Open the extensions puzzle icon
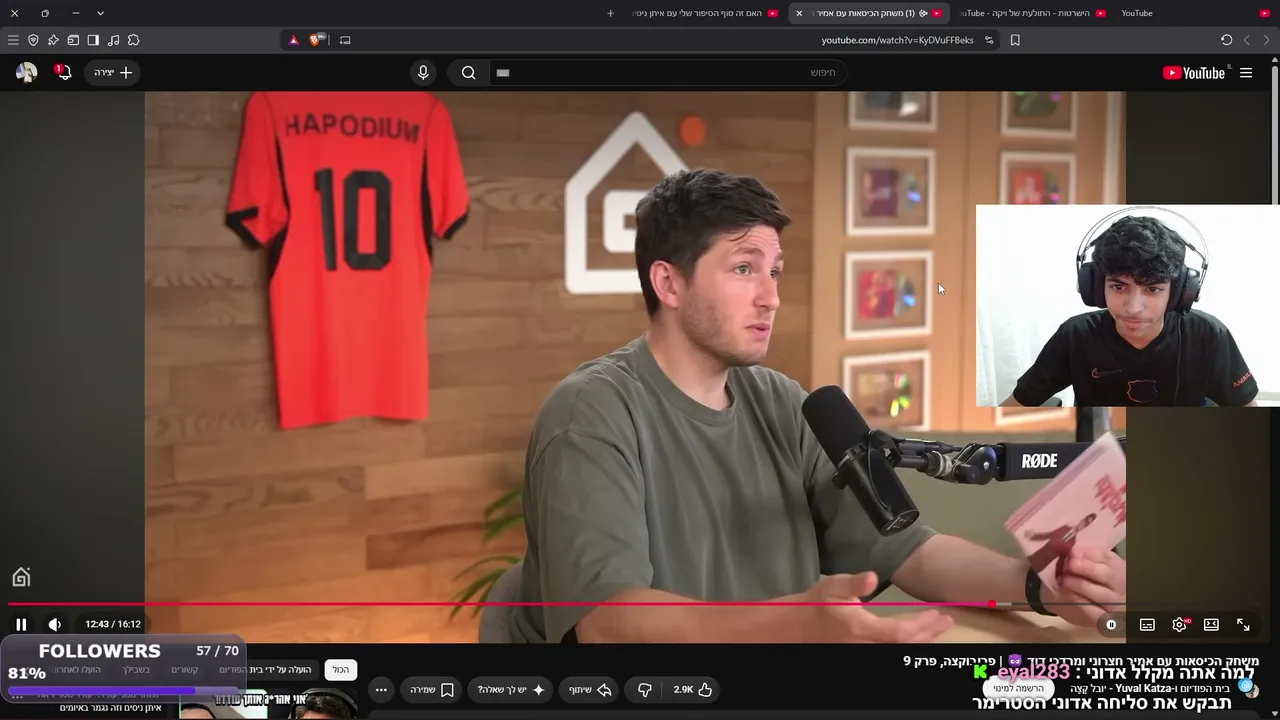The image size is (1280, 720). click(x=133, y=40)
